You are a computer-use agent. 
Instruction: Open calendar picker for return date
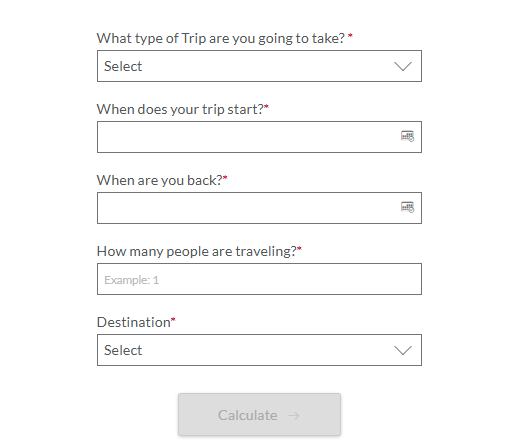pos(407,207)
